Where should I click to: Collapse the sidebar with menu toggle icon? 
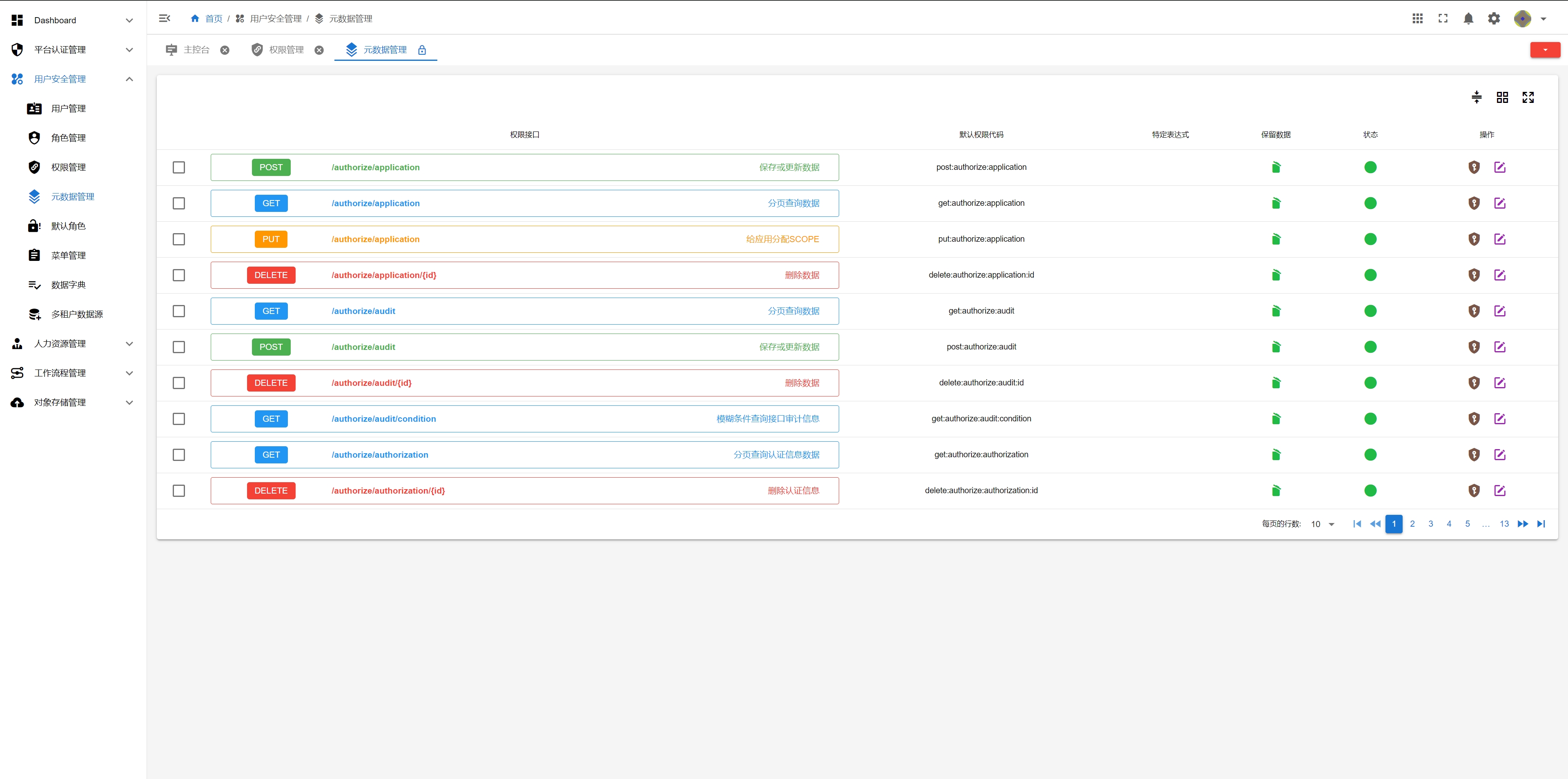tap(164, 18)
